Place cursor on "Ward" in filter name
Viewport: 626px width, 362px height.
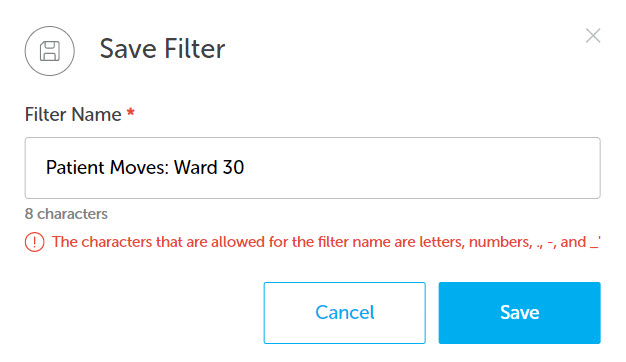click(x=196, y=167)
